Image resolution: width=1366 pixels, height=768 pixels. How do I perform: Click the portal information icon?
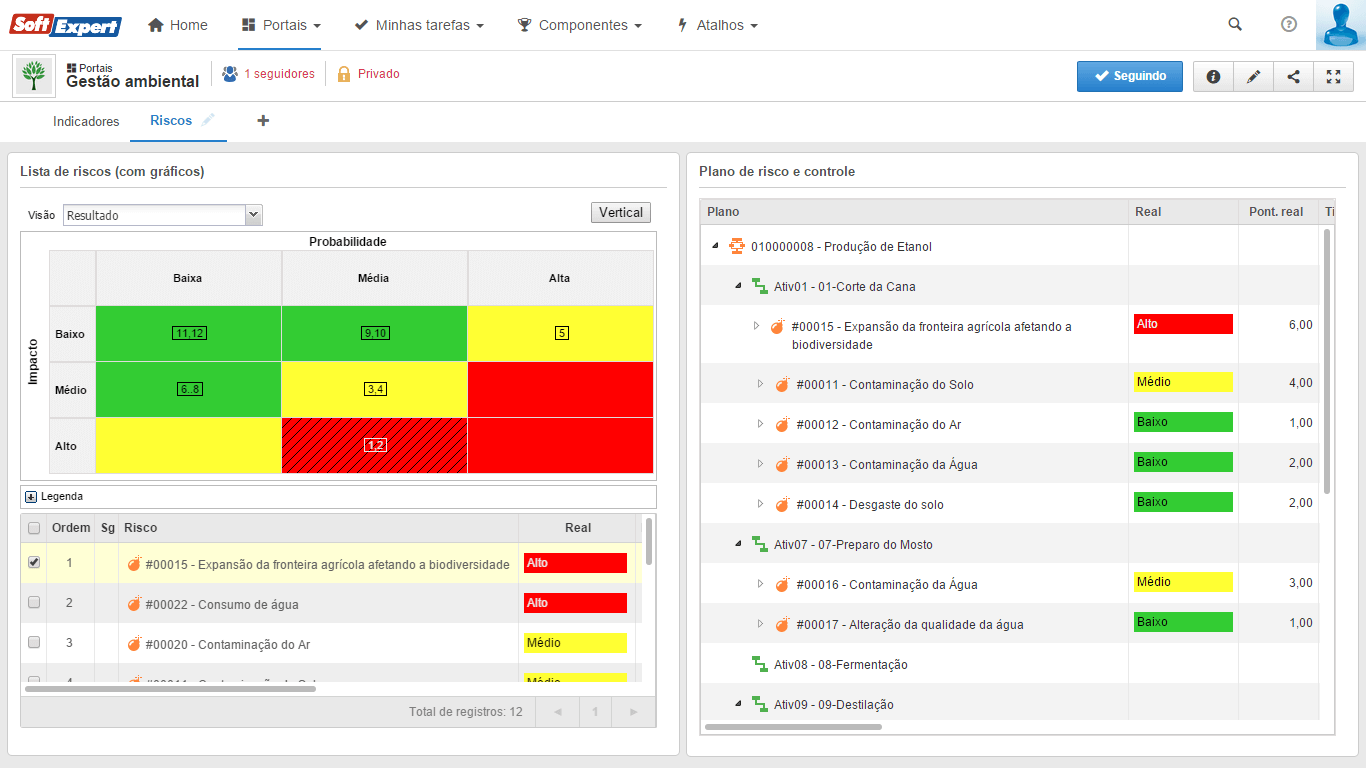pos(1213,76)
